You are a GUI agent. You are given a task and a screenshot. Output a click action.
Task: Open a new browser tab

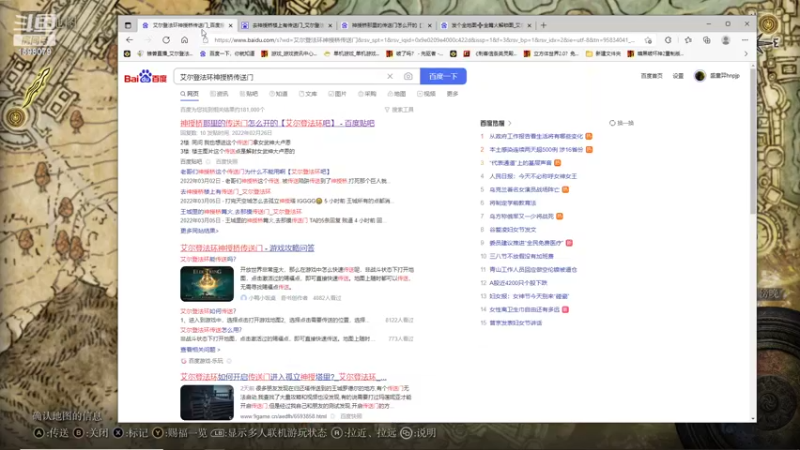click(x=543, y=25)
